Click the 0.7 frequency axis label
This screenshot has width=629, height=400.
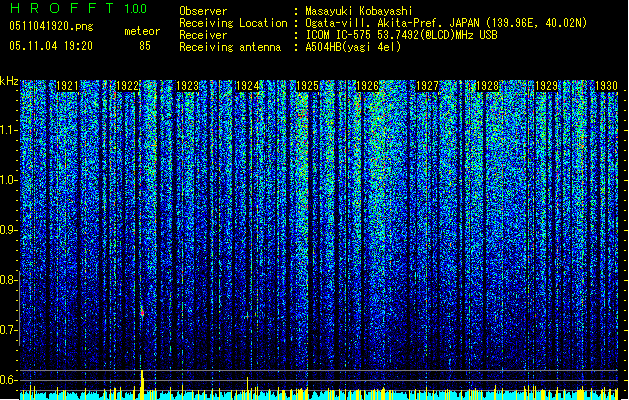pos(9,330)
